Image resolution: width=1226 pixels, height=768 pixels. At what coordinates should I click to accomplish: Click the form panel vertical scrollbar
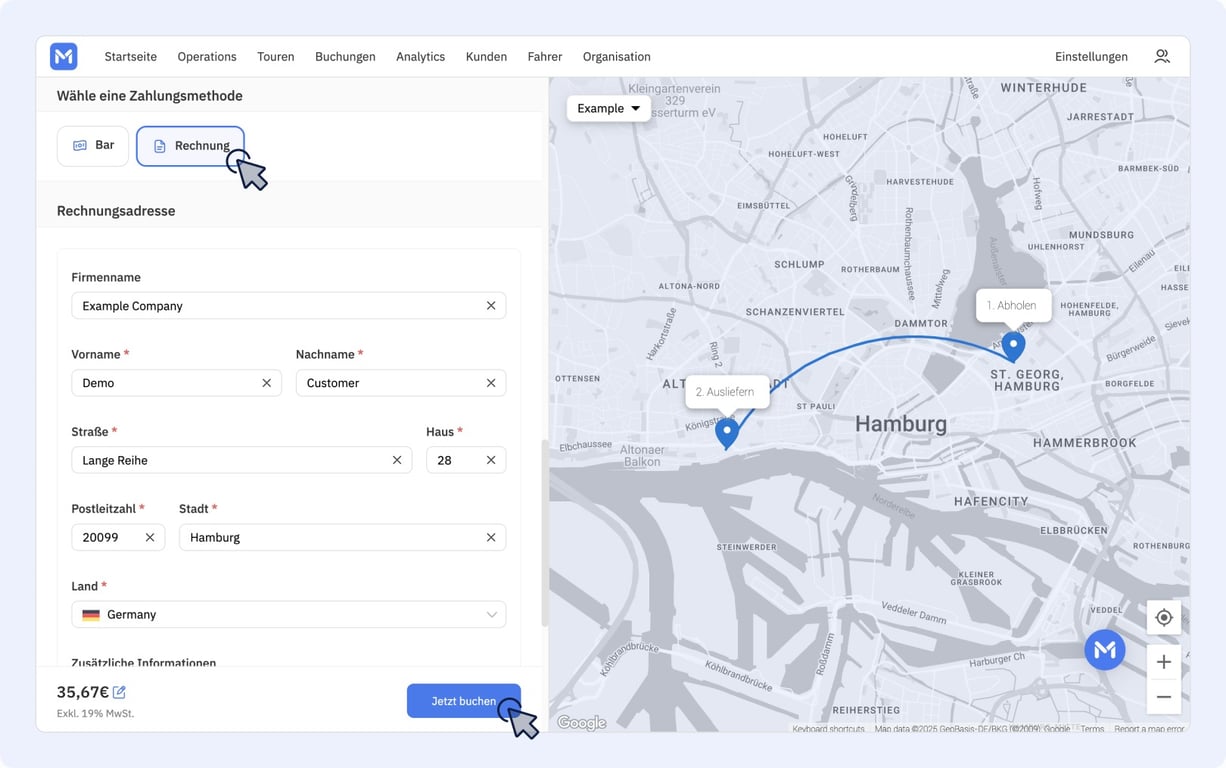[x=545, y=533]
